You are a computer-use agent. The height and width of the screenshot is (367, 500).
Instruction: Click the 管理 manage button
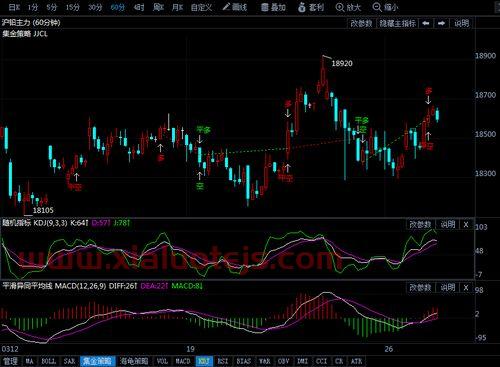point(10,361)
